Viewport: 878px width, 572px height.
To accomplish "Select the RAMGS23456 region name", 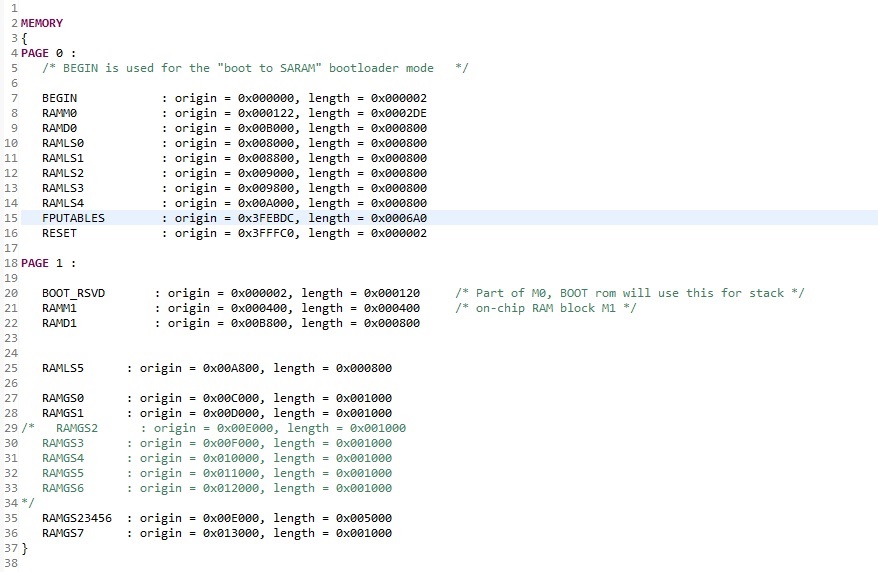I will click(77, 518).
